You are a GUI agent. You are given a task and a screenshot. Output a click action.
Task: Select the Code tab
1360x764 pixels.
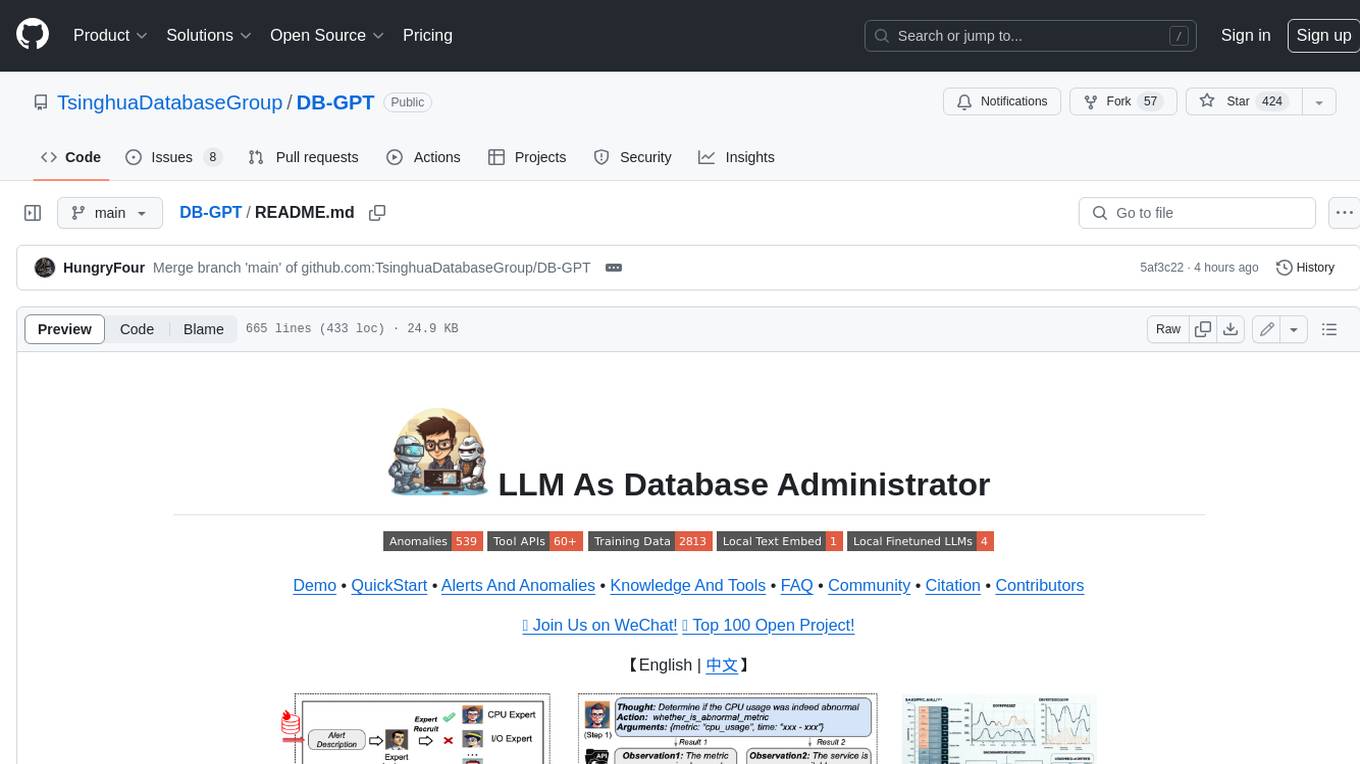click(71, 157)
